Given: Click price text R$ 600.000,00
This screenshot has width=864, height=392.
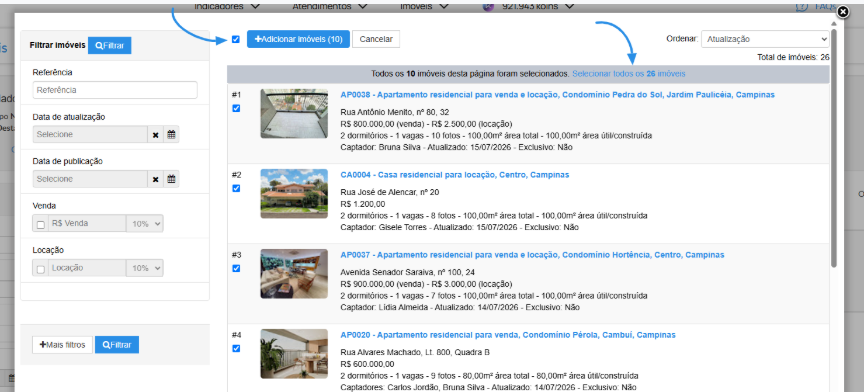Looking at the screenshot, I should (x=368, y=363).
